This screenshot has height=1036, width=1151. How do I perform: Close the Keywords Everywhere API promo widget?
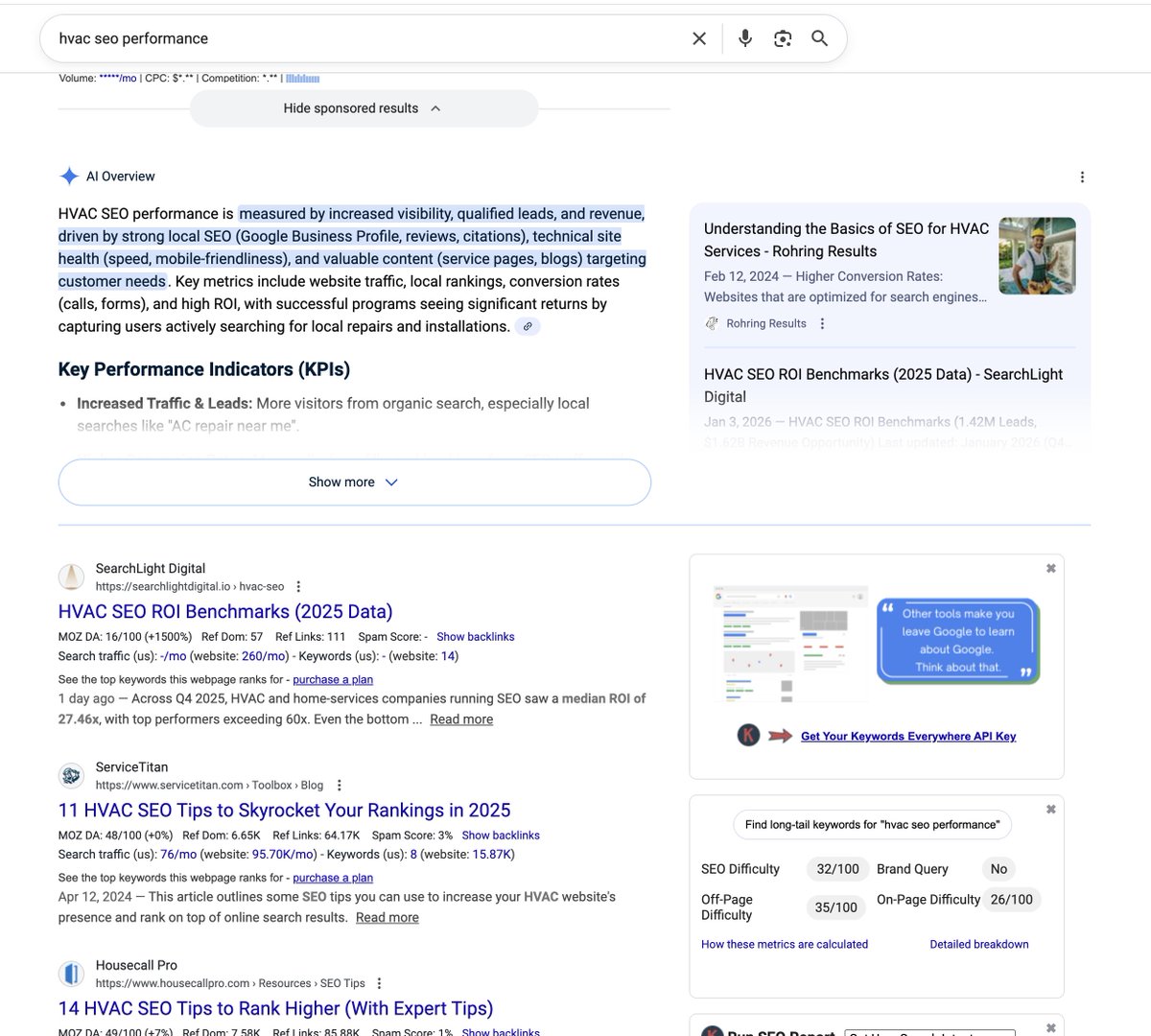tap(1050, 568)
